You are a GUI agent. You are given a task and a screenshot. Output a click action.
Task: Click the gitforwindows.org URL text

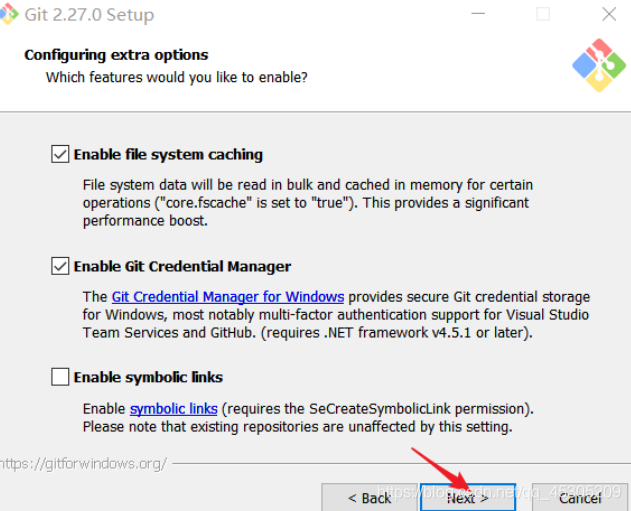83,464
